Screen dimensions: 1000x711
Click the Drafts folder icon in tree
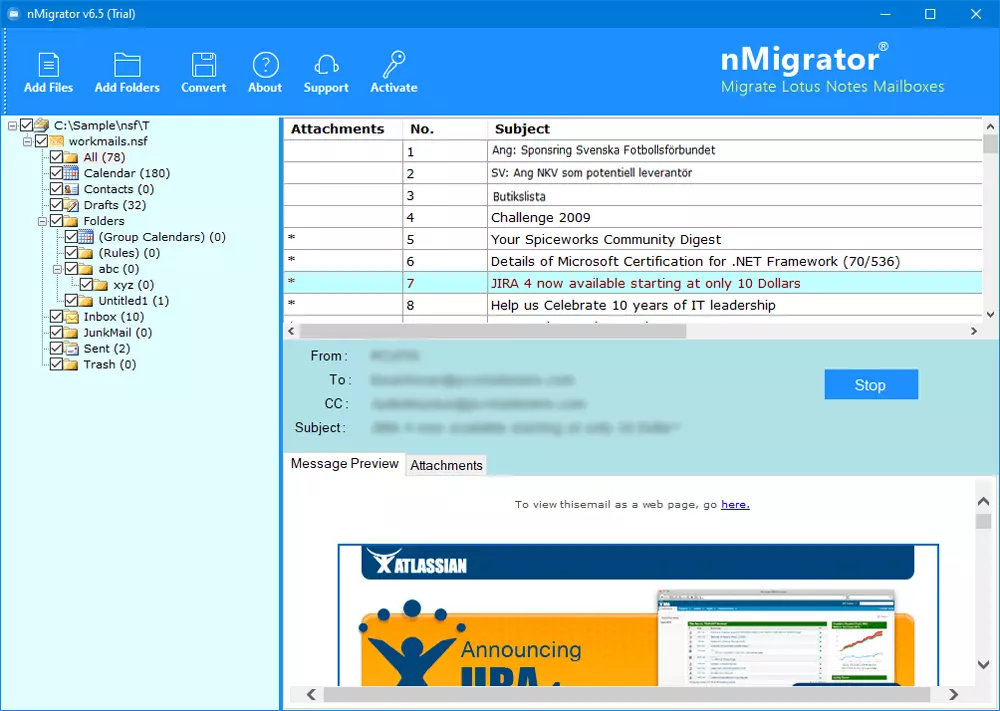71,205
